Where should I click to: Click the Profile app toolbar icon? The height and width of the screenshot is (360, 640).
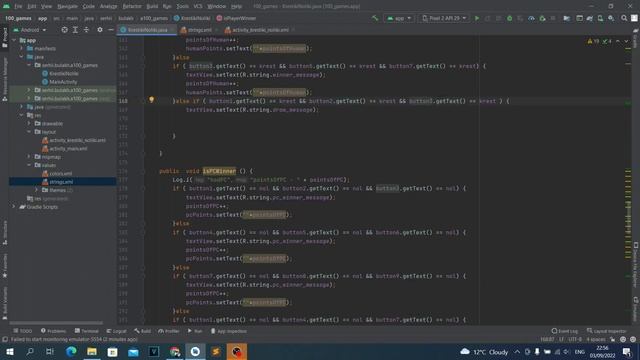pos(531,18)
